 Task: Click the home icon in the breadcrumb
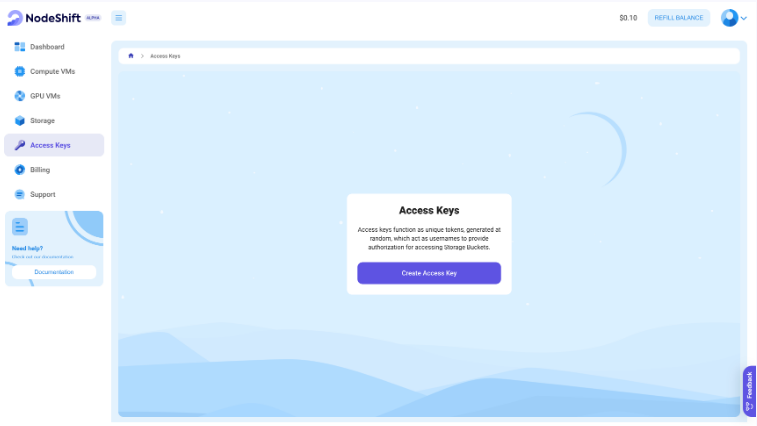tap(131, 56)
